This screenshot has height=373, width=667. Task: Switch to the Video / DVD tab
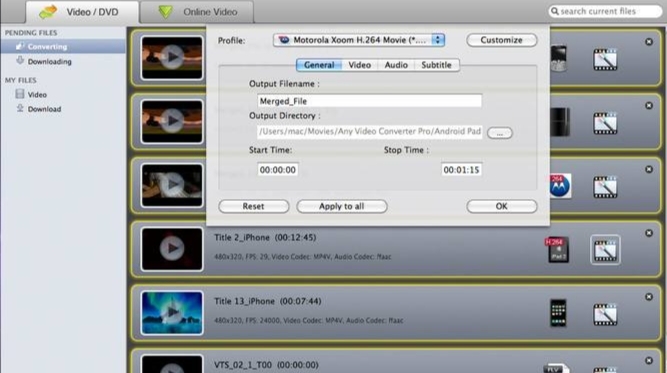(82, 12)
